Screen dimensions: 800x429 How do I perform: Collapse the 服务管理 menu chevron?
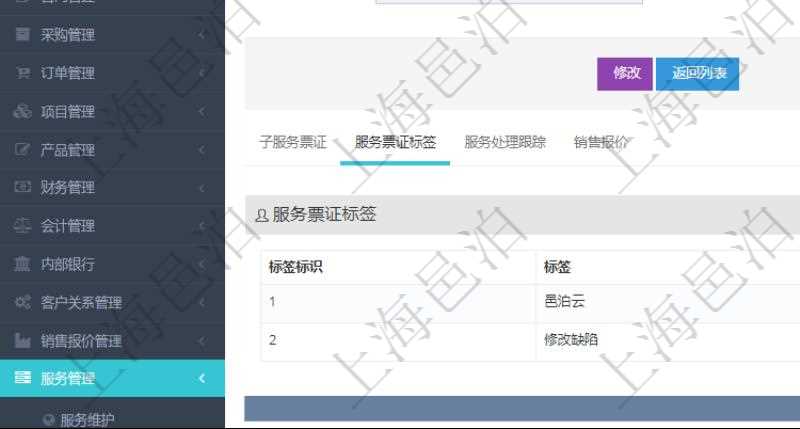tap(202, 378)
